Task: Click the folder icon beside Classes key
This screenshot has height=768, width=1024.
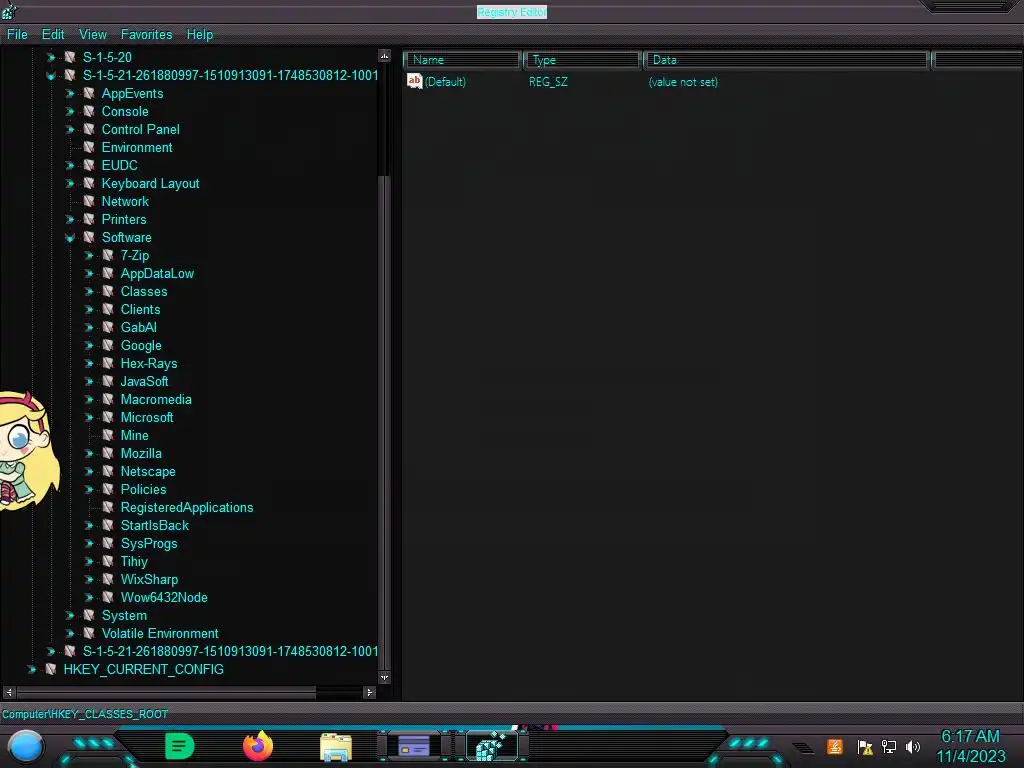Action: tap(108, 291)
